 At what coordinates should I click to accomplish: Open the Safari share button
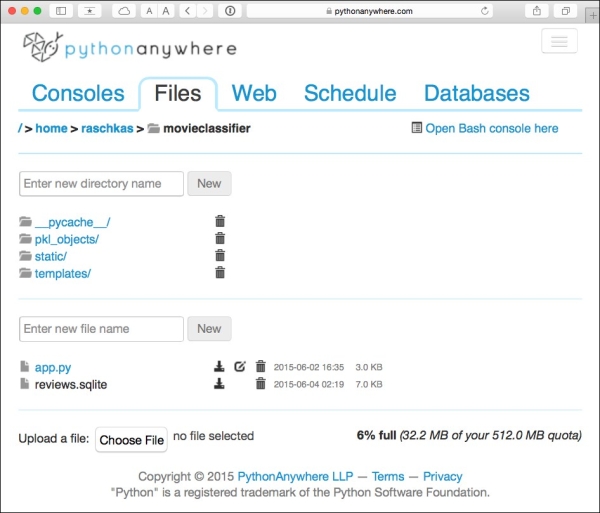click(537, 11)
